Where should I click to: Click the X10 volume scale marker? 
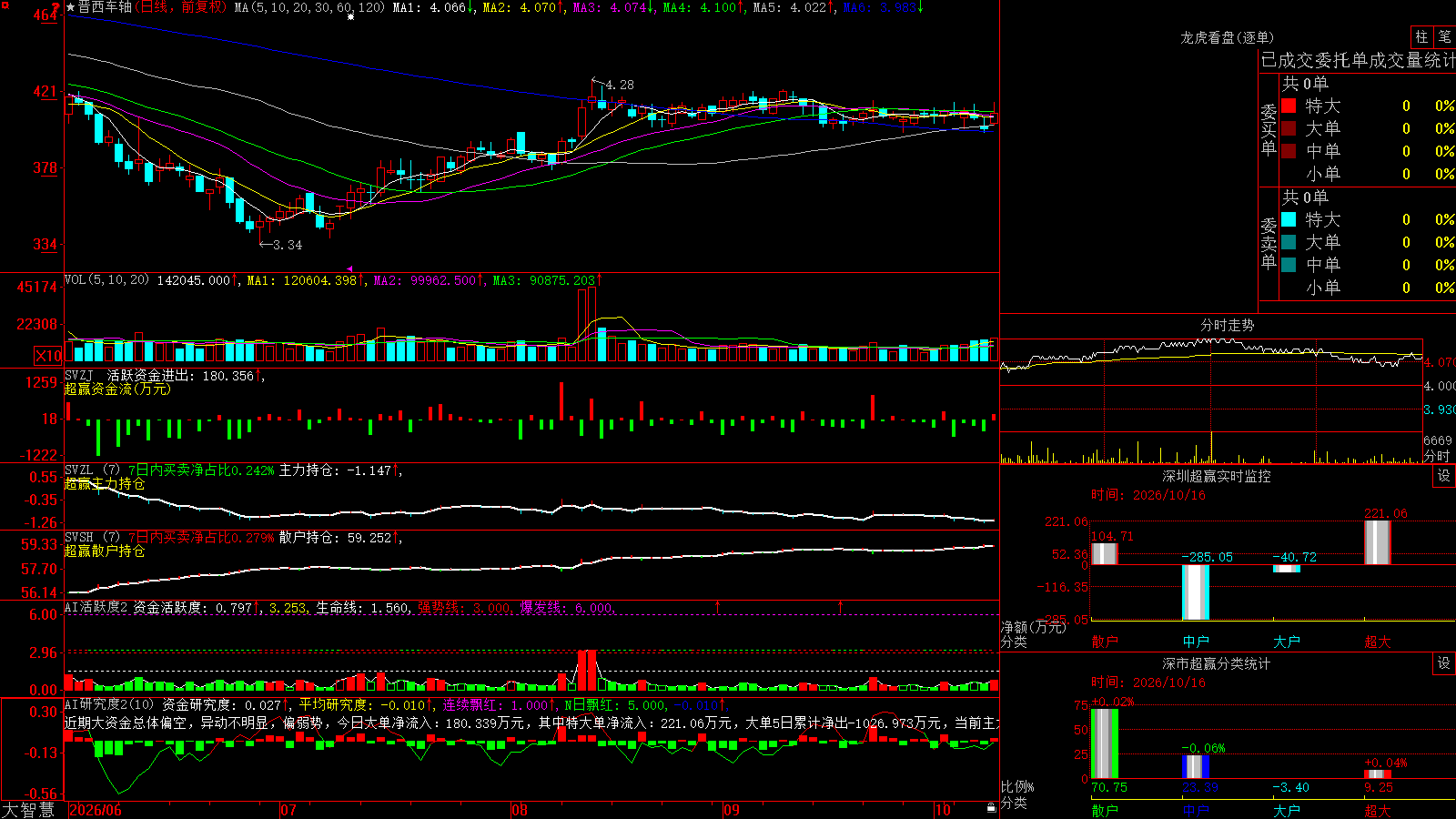pos(48,356)
